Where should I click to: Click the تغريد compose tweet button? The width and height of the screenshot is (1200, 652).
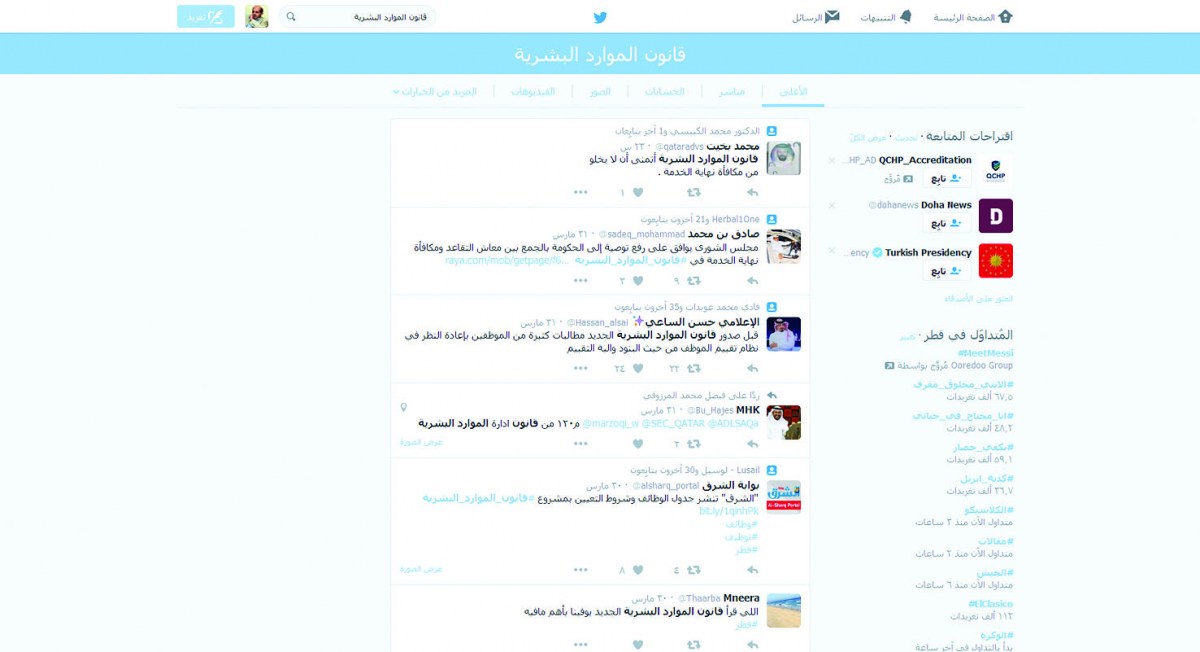point(206,17)
